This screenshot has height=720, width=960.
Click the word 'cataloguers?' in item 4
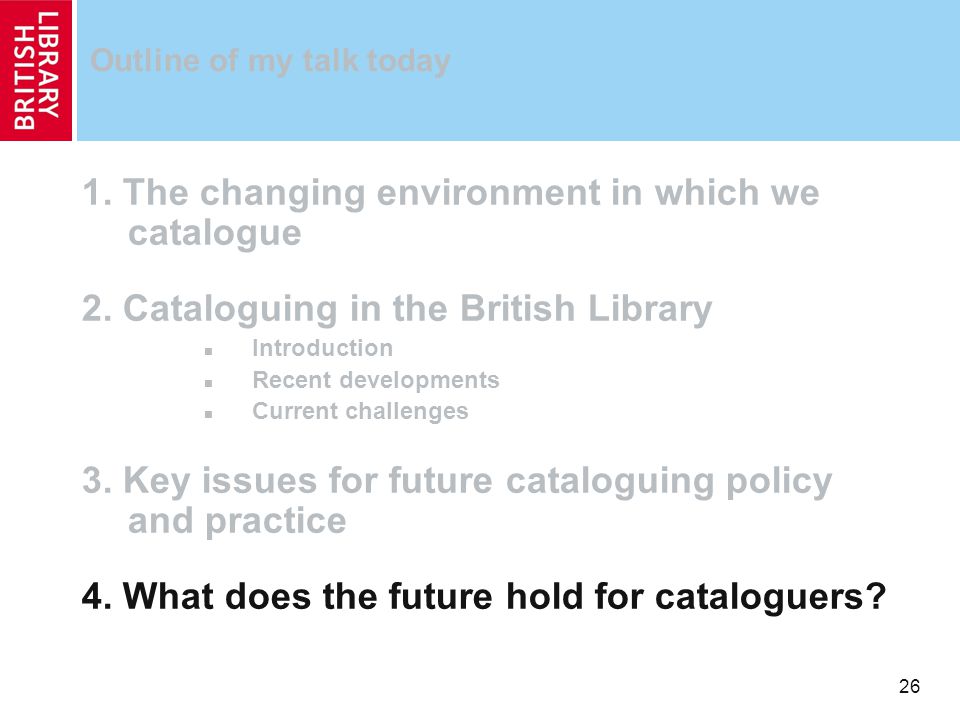(x=770, y=598)
